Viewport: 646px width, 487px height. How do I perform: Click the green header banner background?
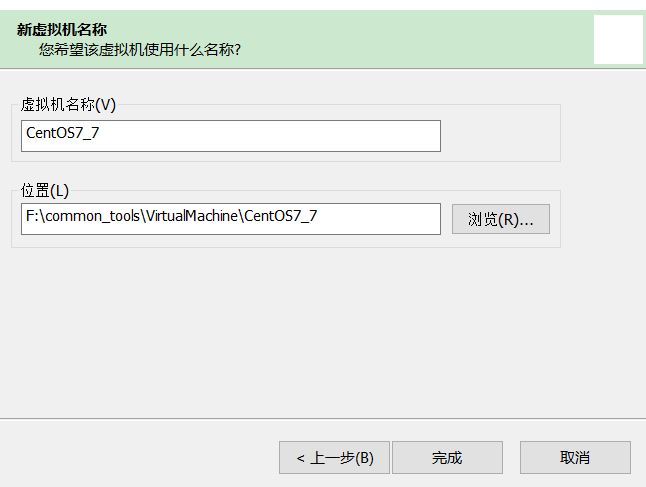(x=400, y=38)
